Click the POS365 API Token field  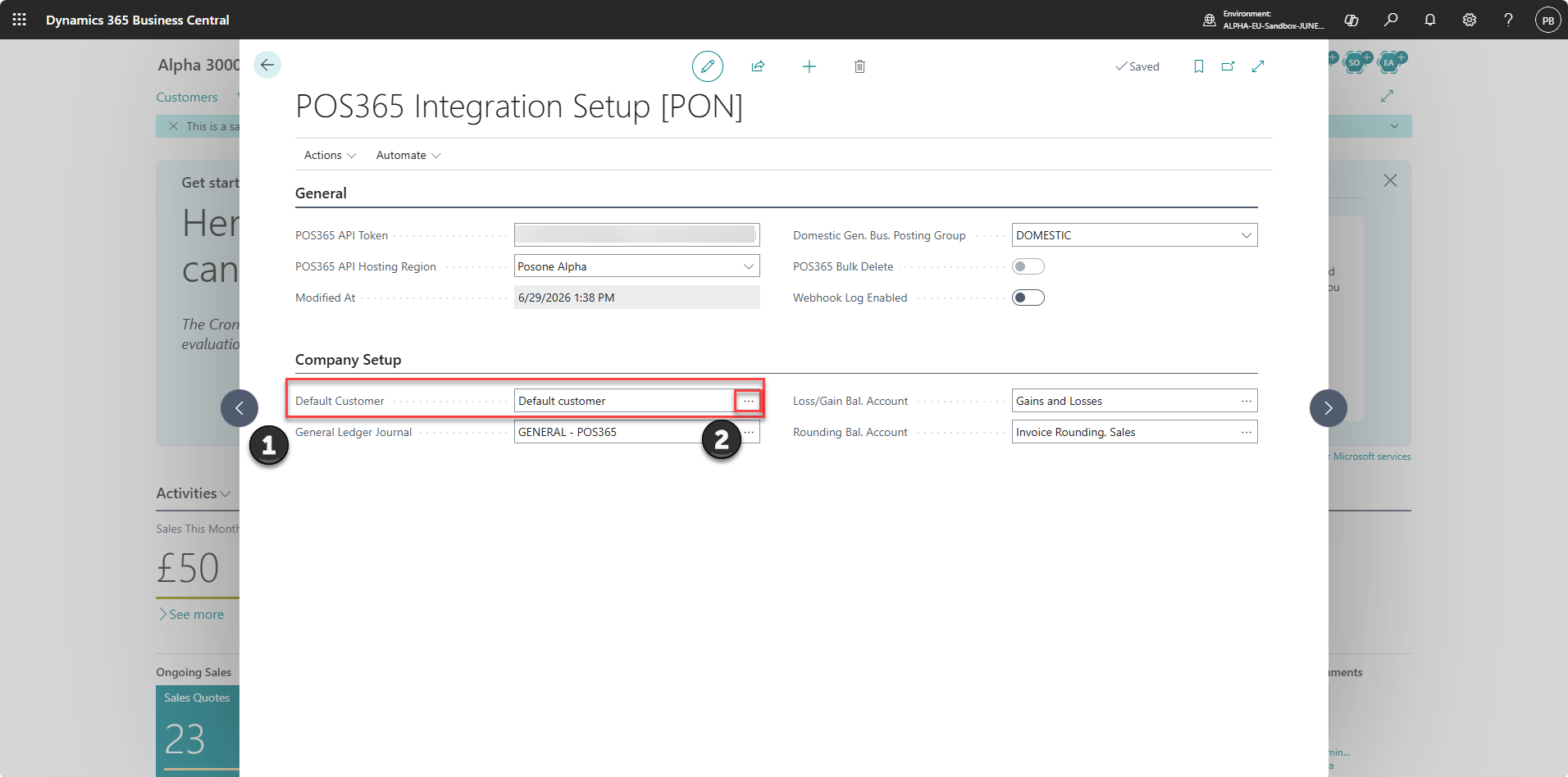637,235
